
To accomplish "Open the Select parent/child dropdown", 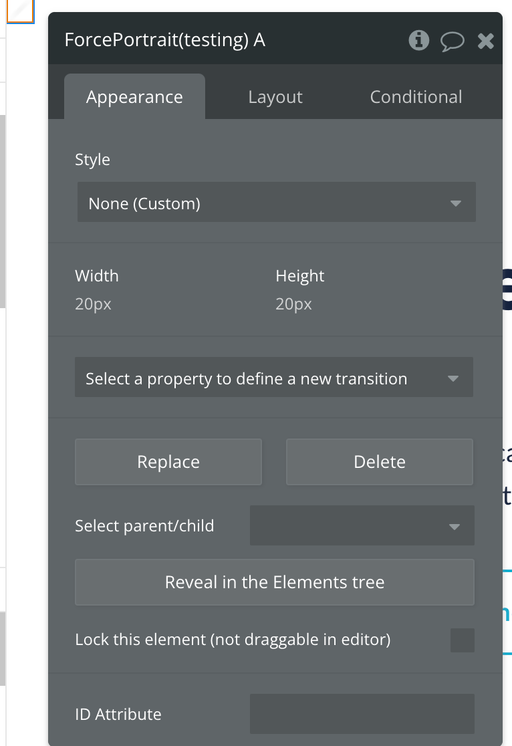I will coord(362,525).
